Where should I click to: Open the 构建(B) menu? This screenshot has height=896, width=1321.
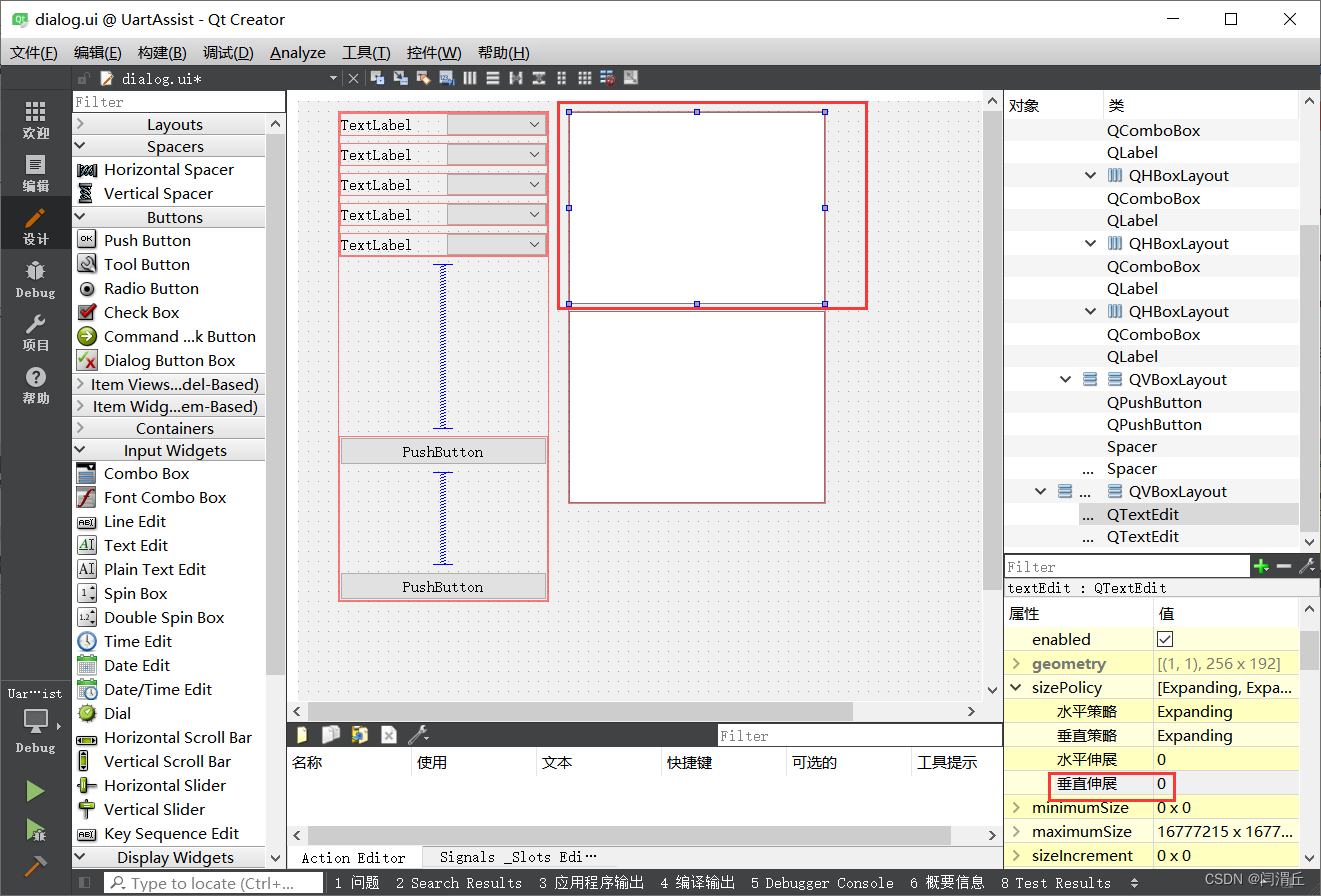tap(162, 53)
